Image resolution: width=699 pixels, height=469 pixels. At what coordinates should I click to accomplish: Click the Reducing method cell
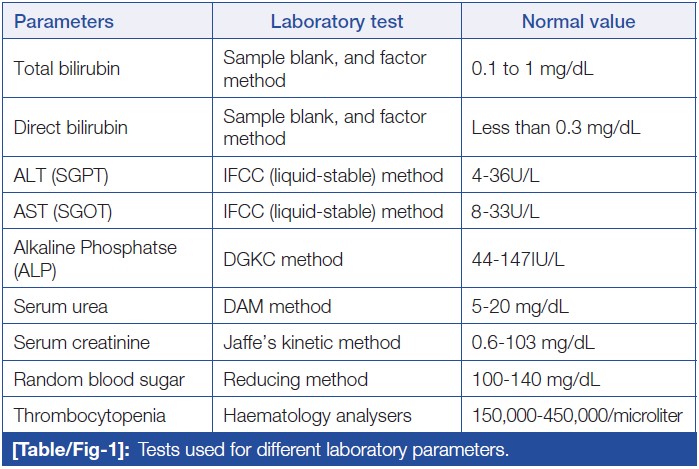pyautogui.click(x=296, y=379)
